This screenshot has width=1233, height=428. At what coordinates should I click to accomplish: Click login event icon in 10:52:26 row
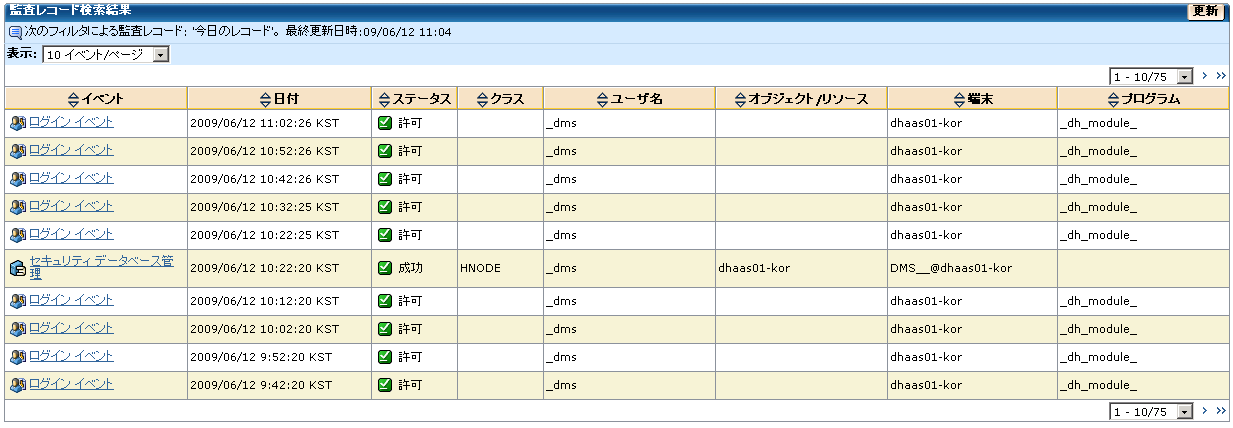click(x=18, y=151)
